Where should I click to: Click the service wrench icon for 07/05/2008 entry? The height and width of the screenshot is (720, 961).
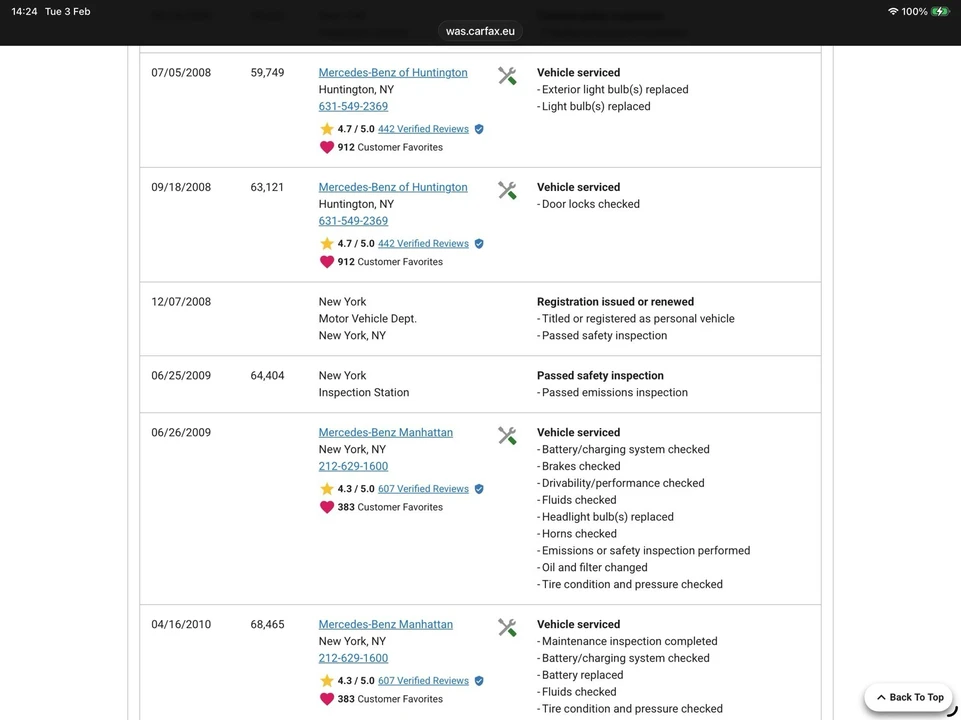[507, 75]
